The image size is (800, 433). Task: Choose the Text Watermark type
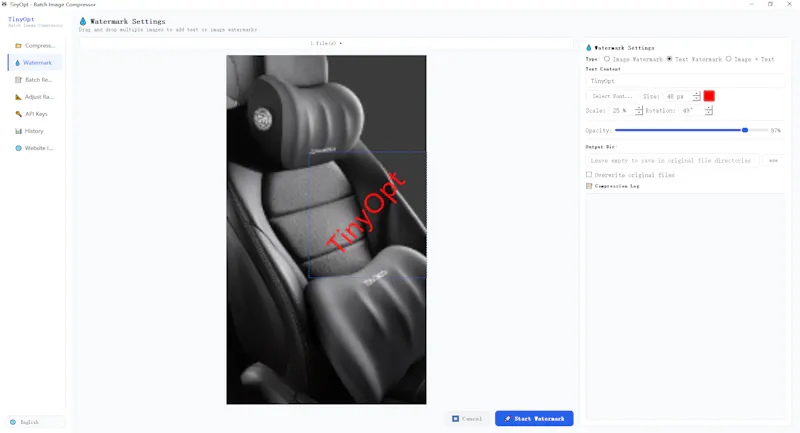pos(694,59)
